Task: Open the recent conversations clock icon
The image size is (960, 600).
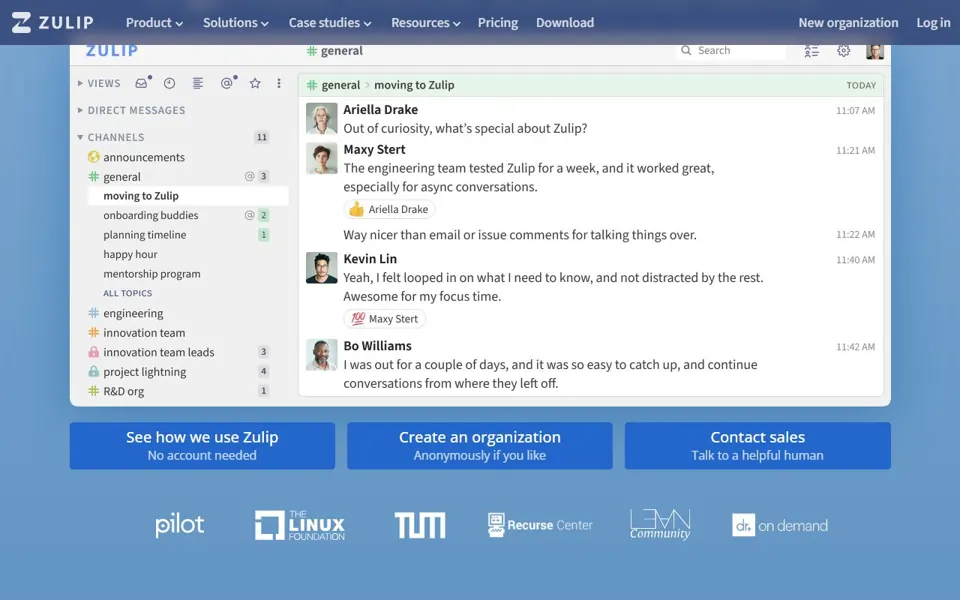Action: coord(170,83)
